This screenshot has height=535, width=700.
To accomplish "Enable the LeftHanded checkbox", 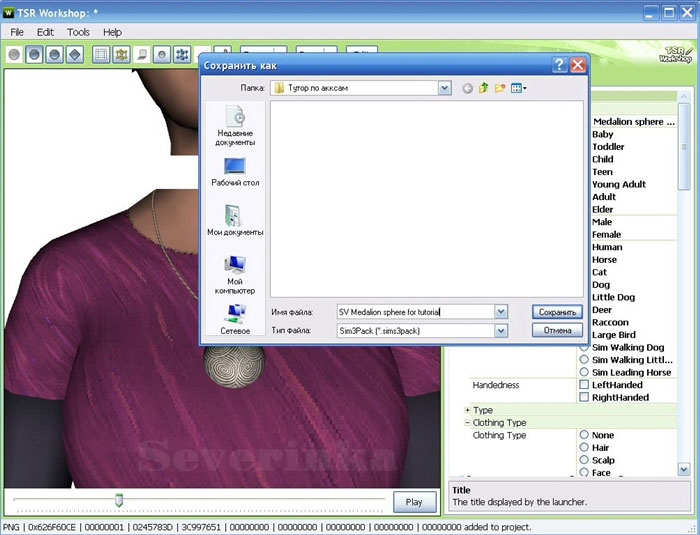I will [x=585, y=385].
